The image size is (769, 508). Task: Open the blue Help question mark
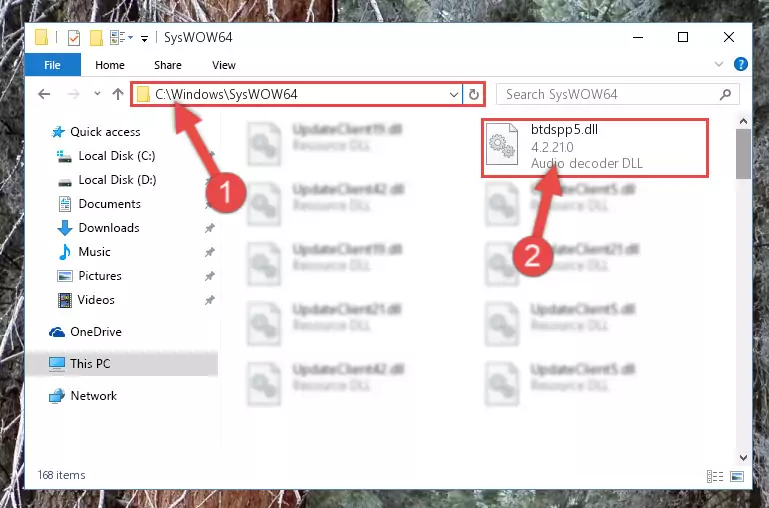[x=741, y=64]
